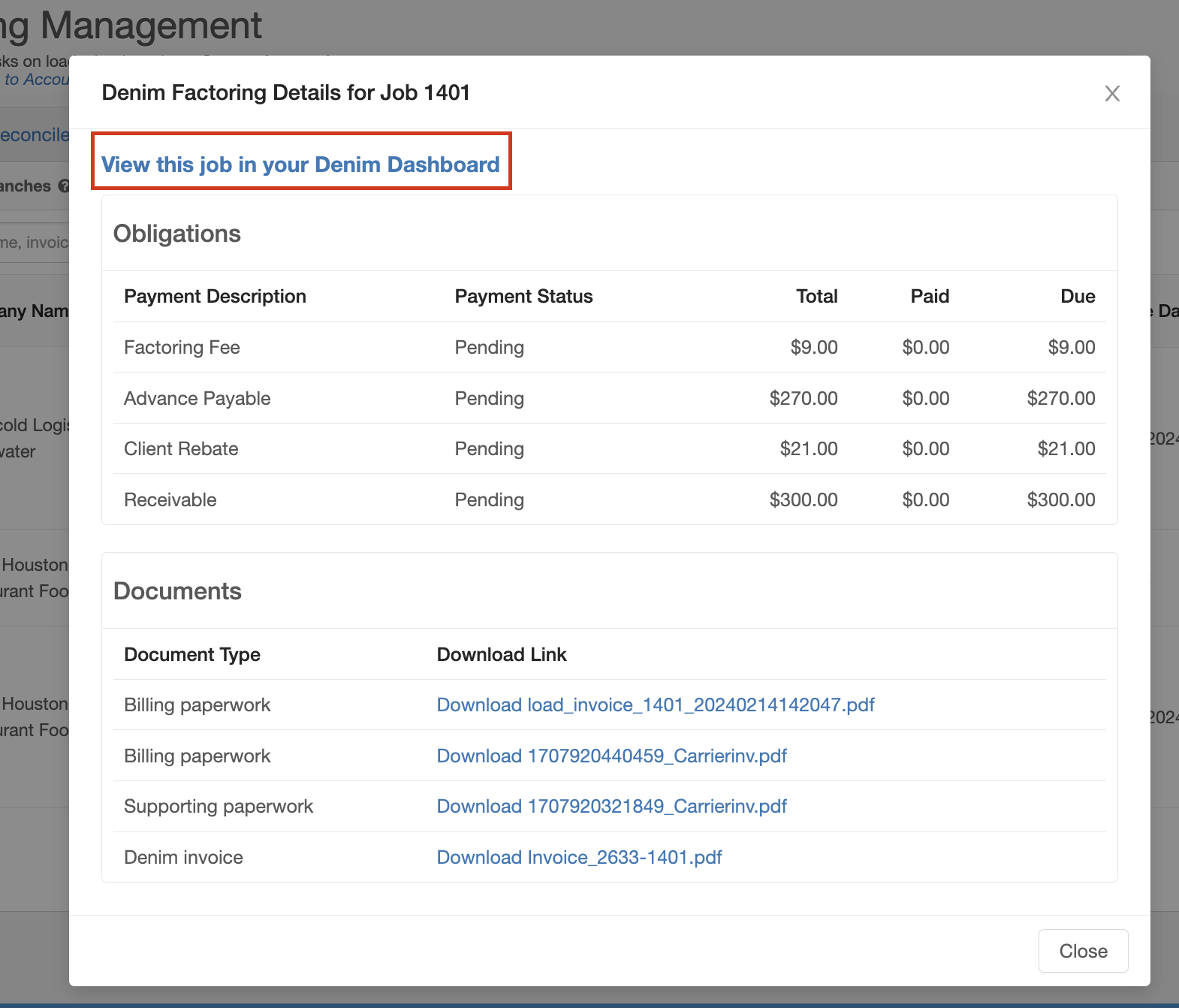Click the $300.00 total for Receivable
This screenshot has height=1008, width=1179.
(x=804, y=499)
